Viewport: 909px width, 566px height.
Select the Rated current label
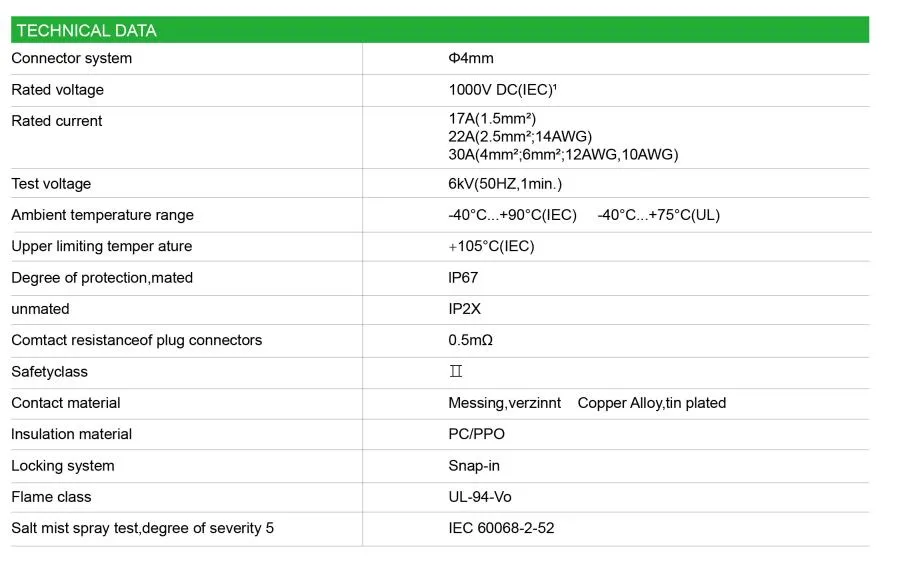(x=57, y=121)
